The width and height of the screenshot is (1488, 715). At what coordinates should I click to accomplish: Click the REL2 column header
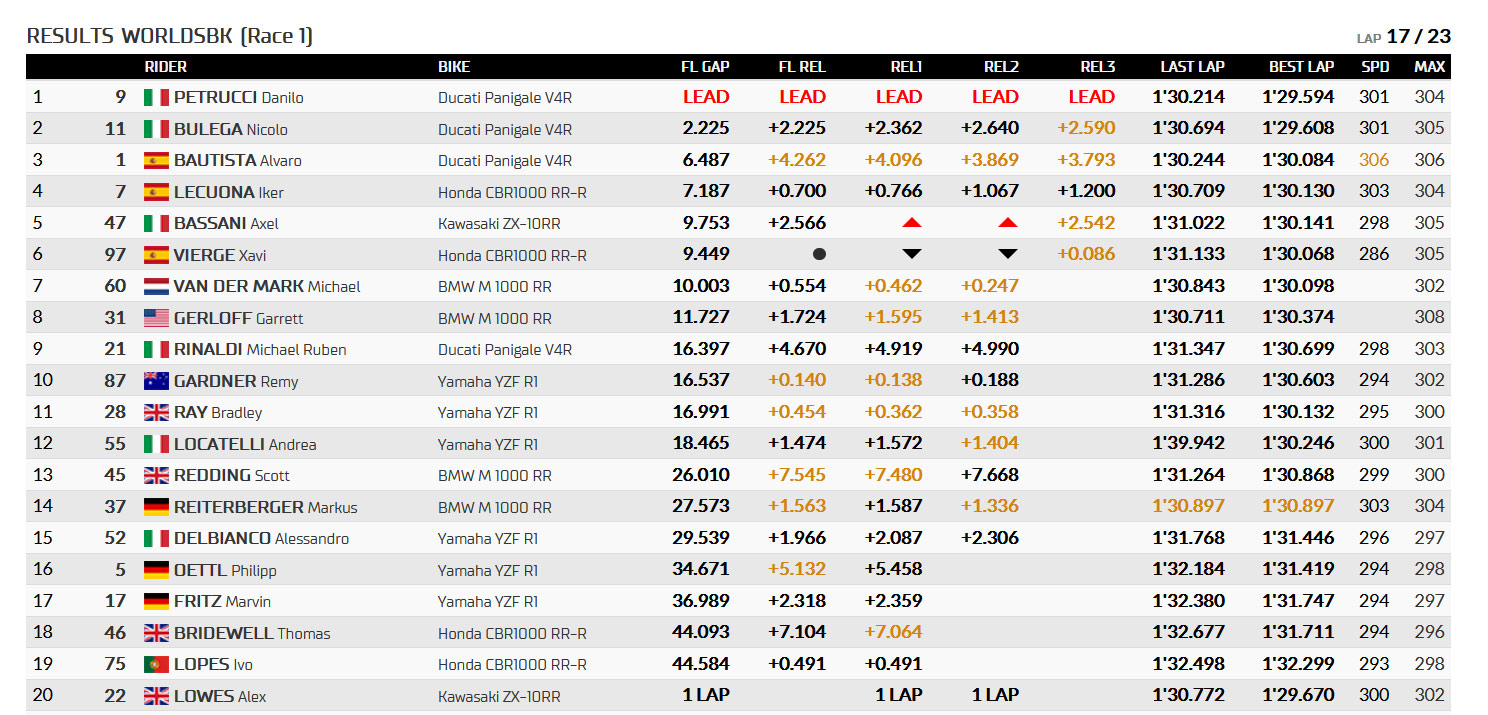pyautogui.click(x=1001, y=67)
